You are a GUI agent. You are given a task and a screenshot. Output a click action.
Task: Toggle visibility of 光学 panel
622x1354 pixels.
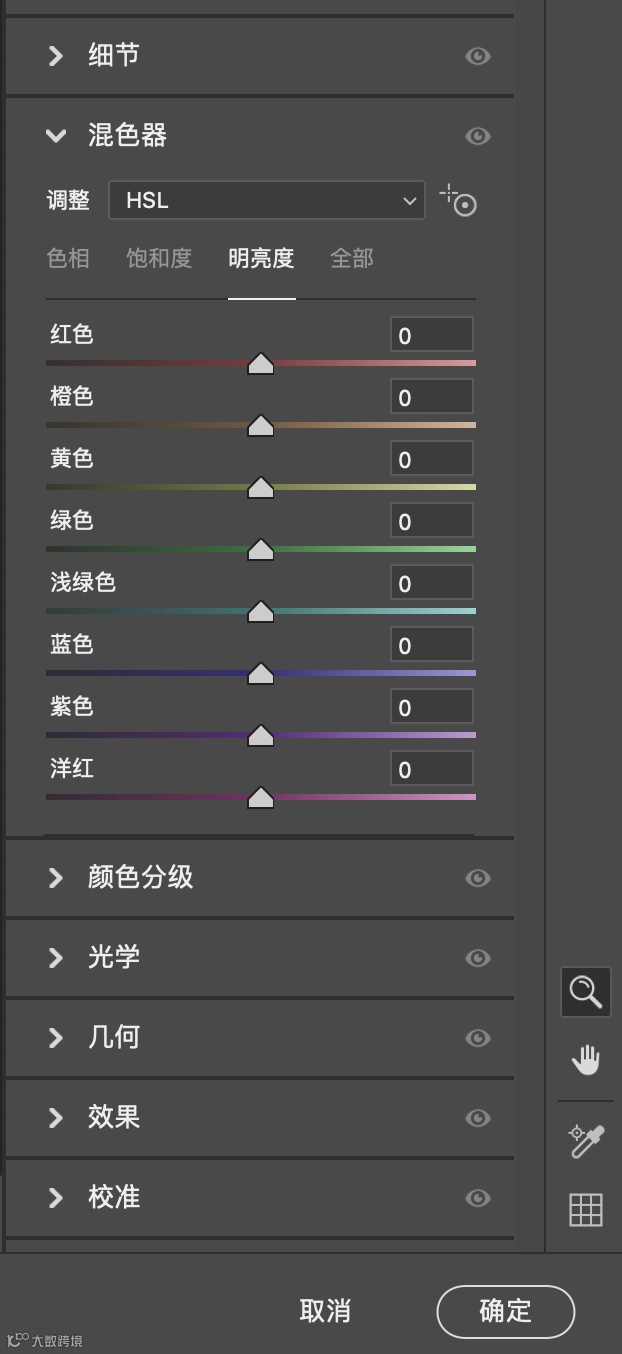tap(478, 958)
